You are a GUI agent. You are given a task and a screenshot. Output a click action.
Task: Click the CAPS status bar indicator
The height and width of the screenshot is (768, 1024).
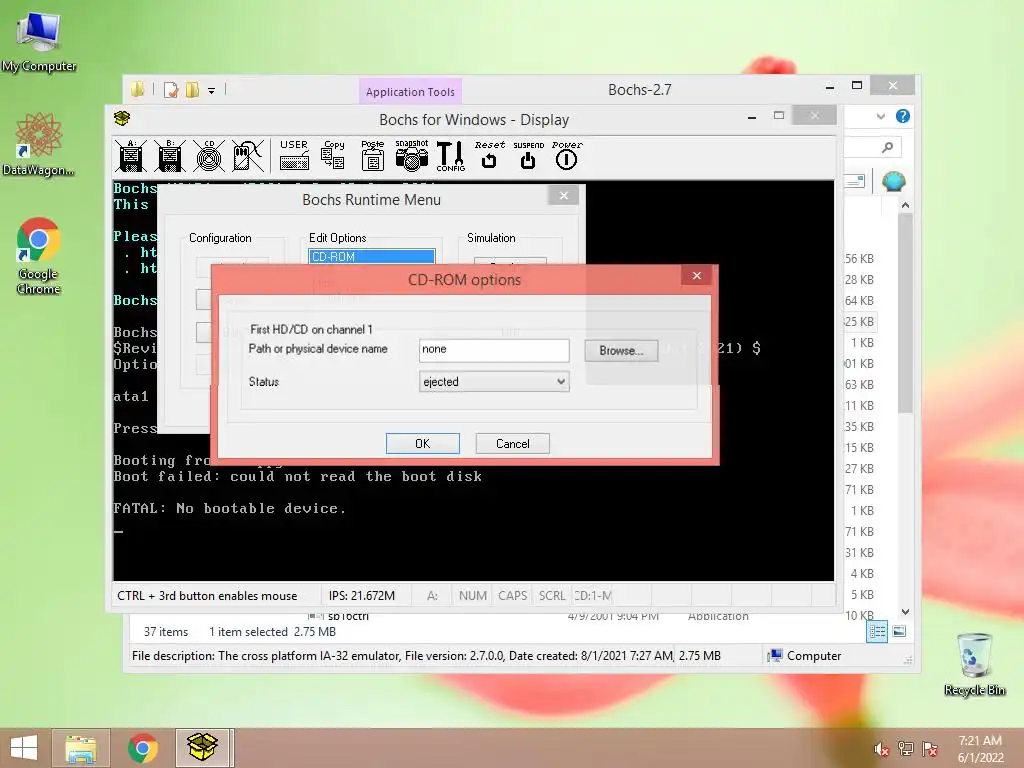(x=513, y=596)
